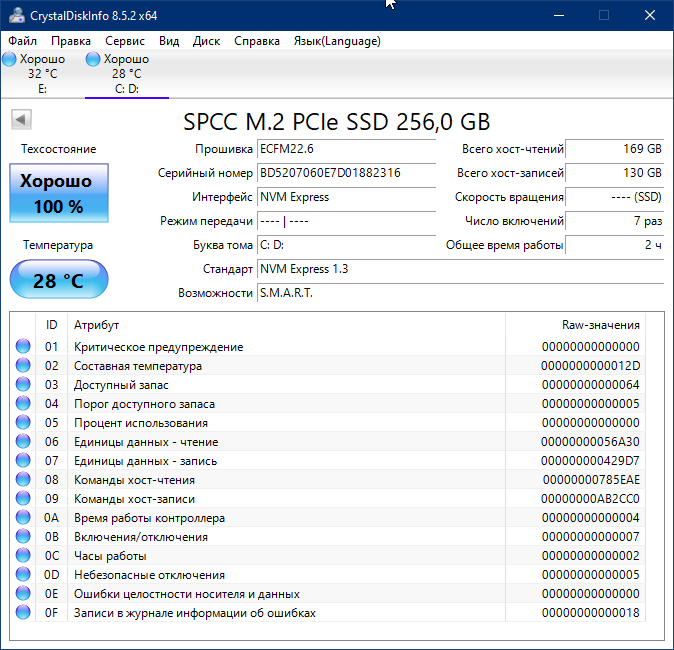Click status orb for attribute 0A

click(x=23, y=517)
